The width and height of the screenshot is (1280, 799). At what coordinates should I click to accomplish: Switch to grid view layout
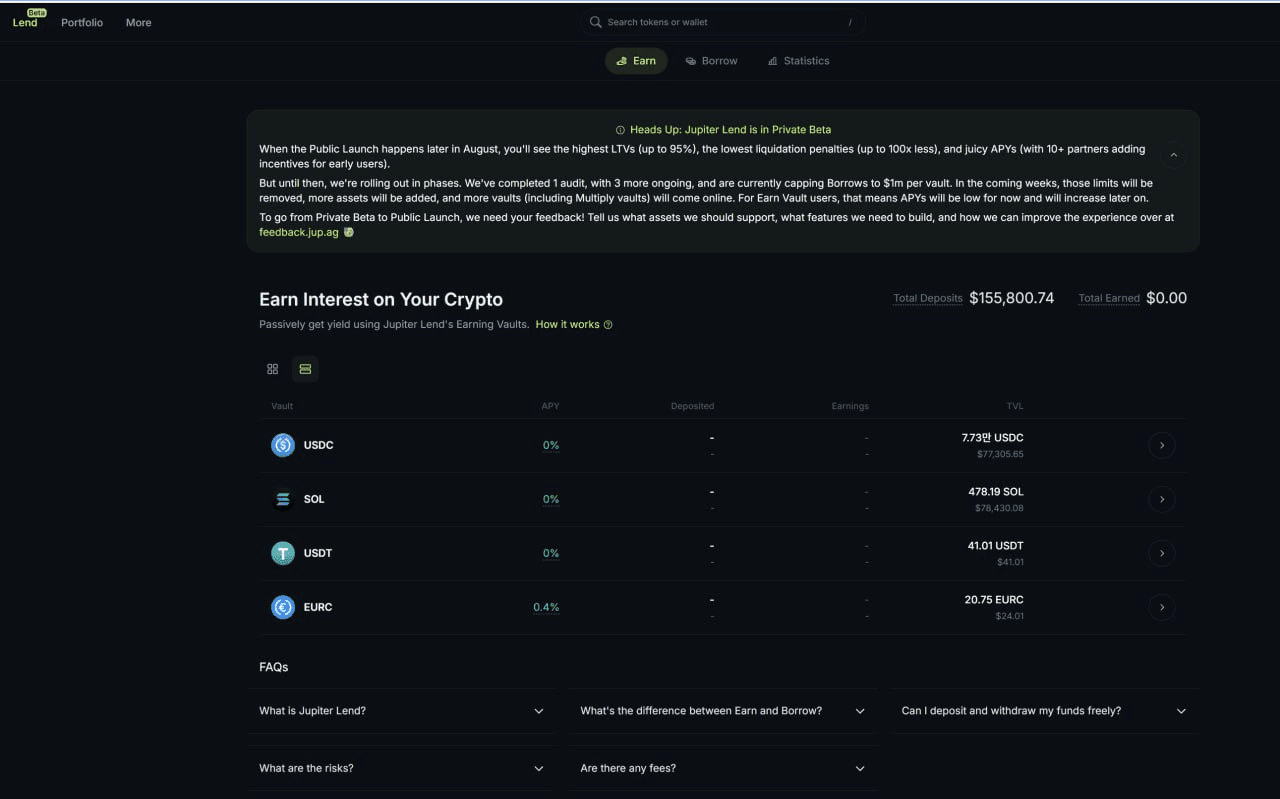(x=272, y=369)
